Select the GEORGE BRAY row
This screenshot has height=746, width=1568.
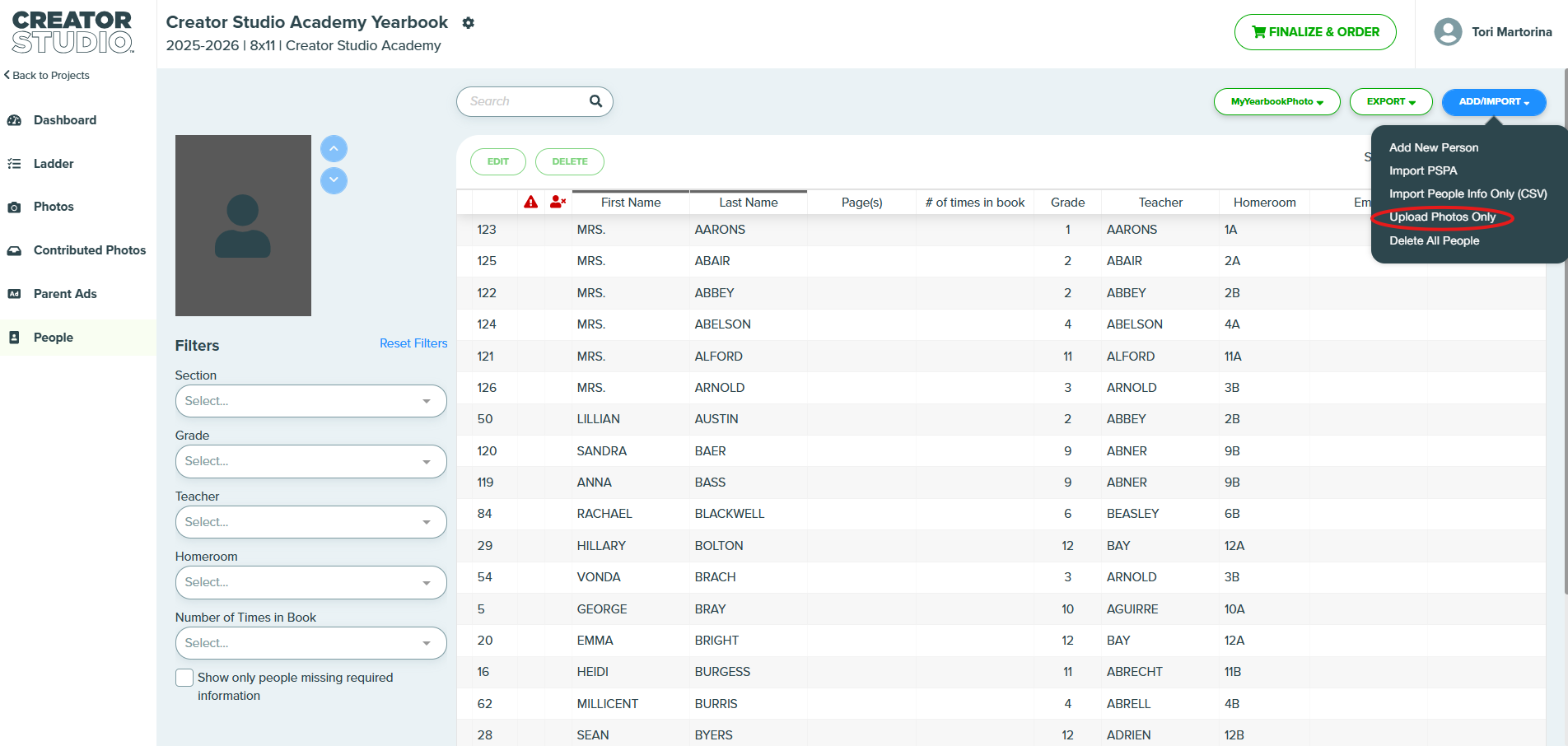(x=1001, y=609)
